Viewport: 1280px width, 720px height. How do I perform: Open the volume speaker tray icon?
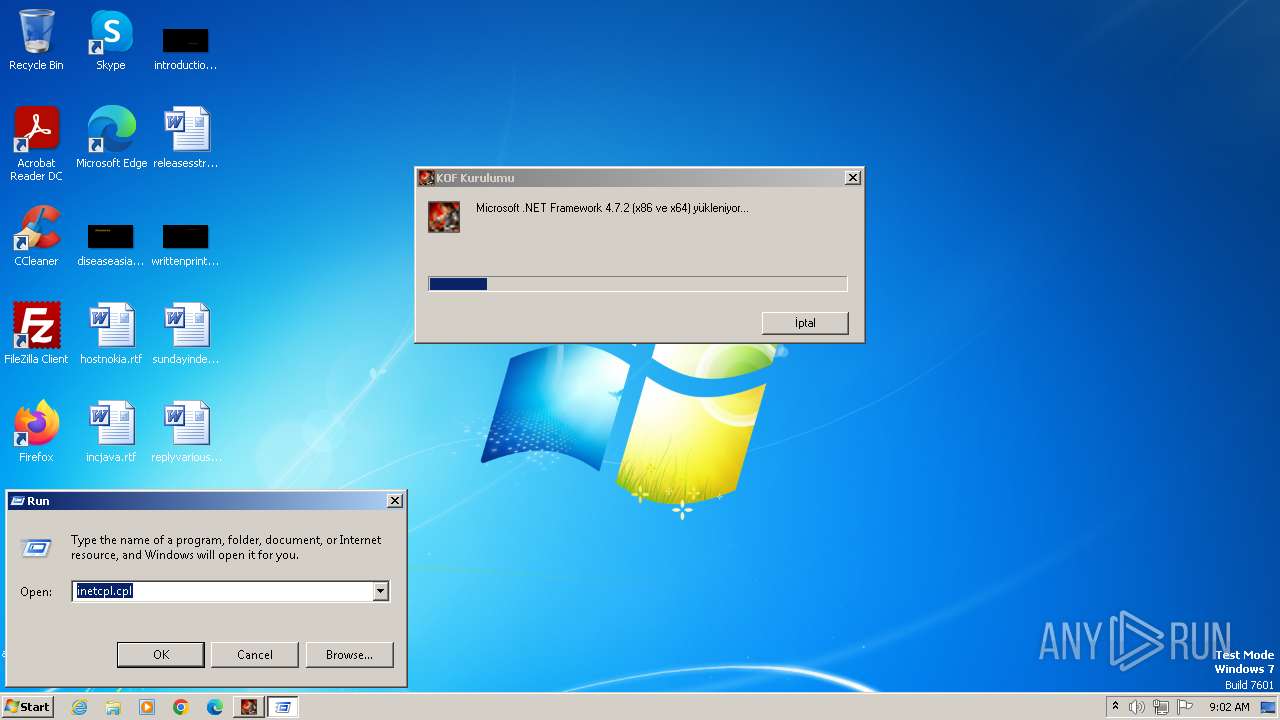1137,707
